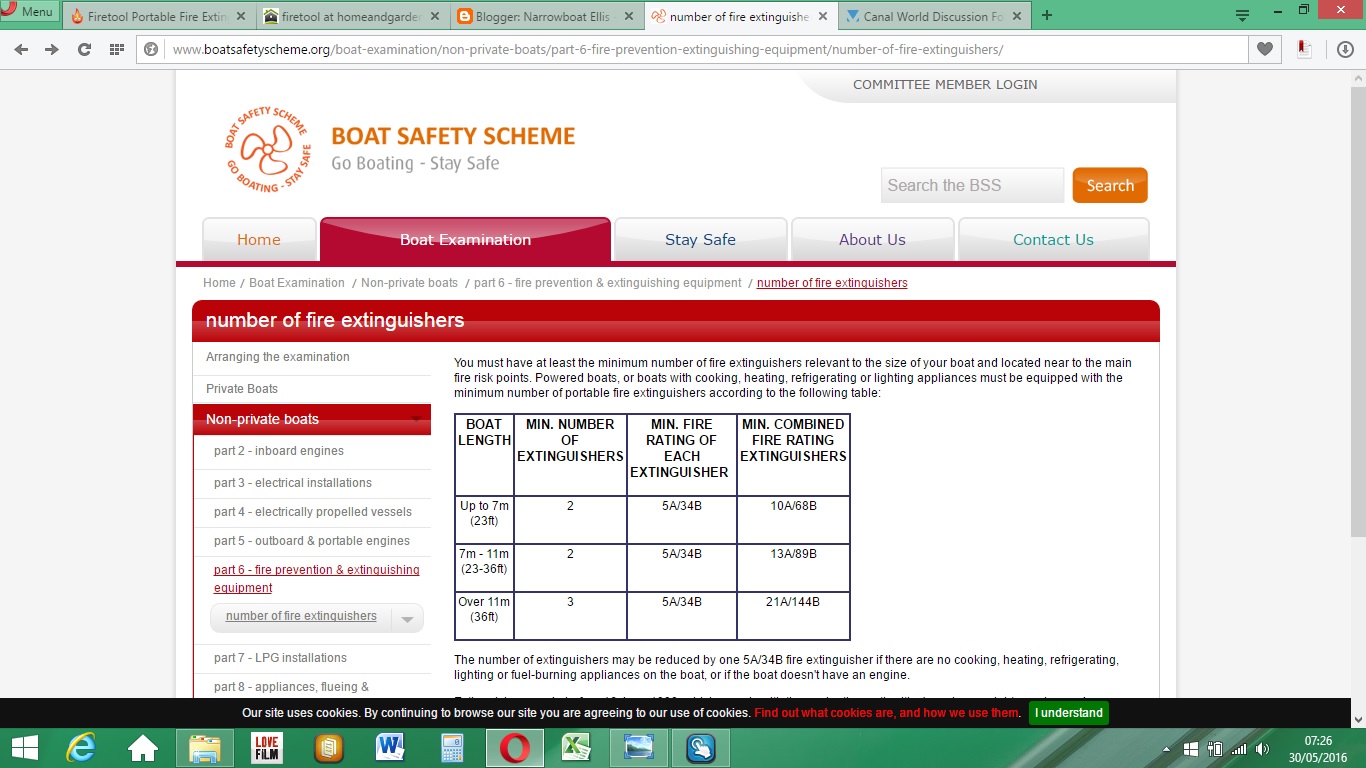The width and height of the screenshot is (1366, 768).
Task: Click number of fire extinguishers breadcrumb
Action: pos(832,283)
